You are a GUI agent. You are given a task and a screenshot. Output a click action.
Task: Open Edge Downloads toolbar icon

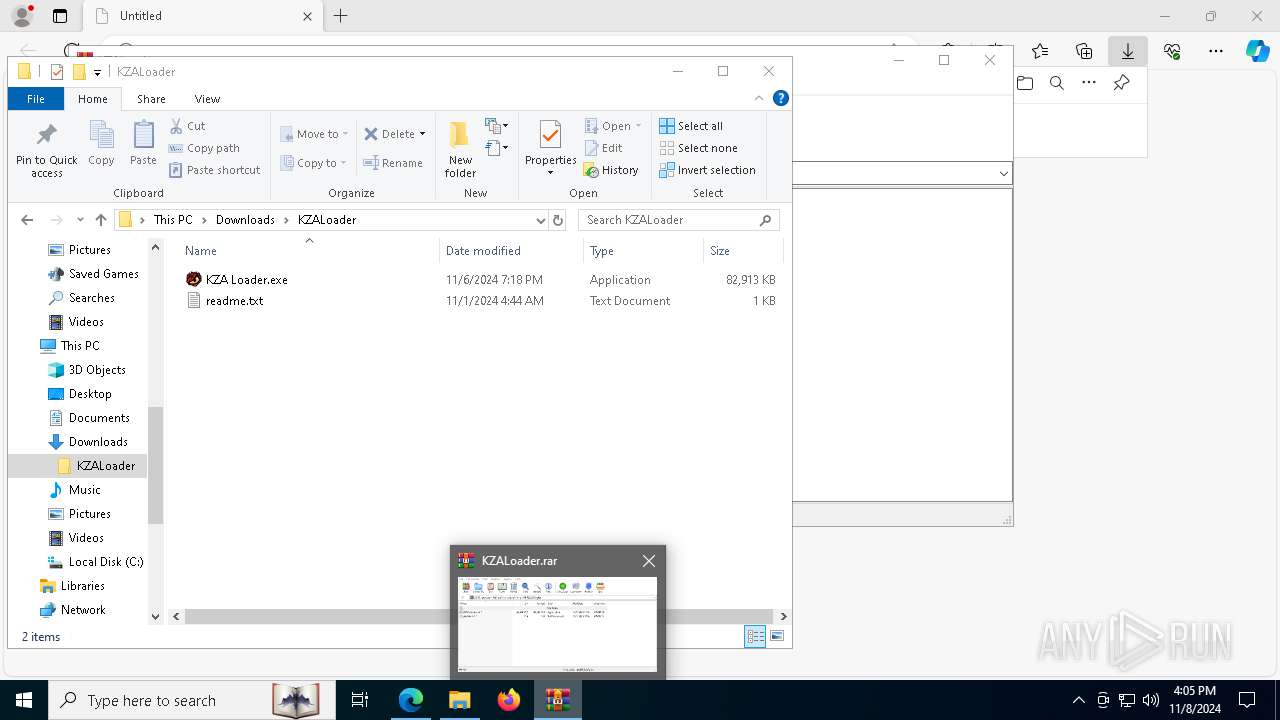click(1128, 51)
